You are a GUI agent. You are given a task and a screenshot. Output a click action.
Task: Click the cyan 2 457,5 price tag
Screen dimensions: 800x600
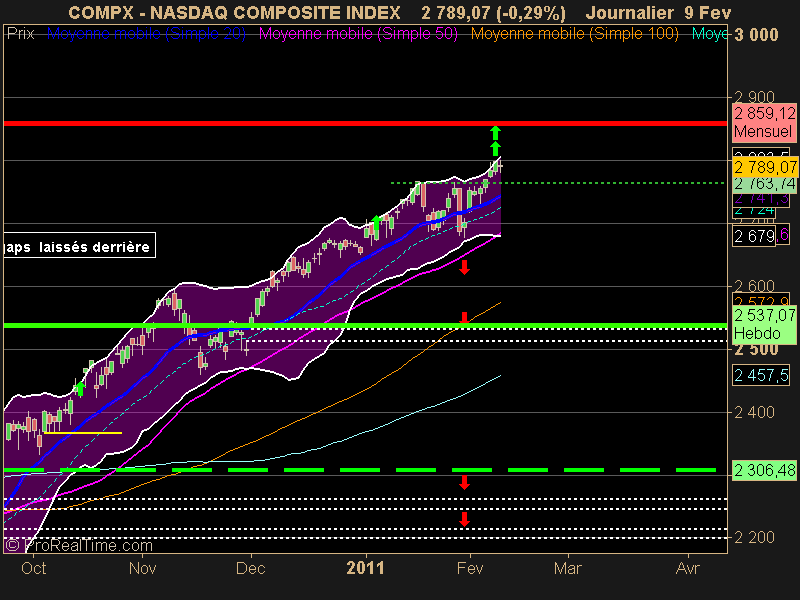click(761, 376)
